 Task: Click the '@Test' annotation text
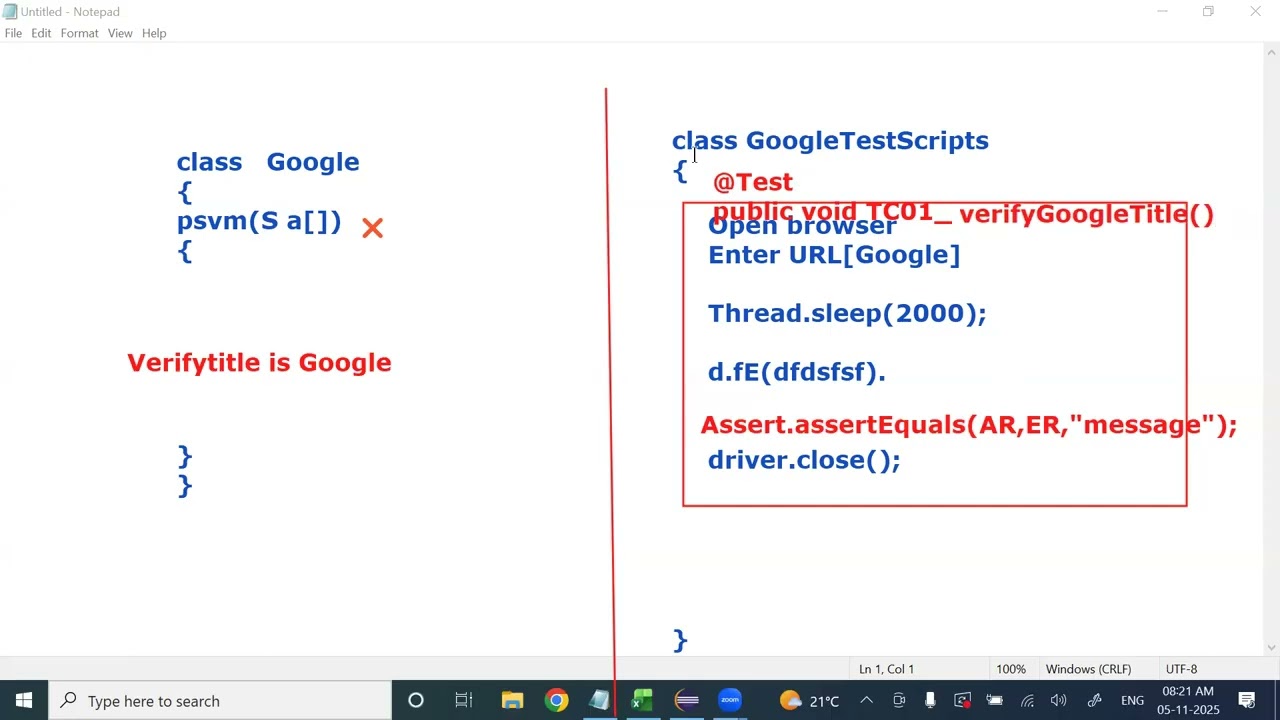753,182
